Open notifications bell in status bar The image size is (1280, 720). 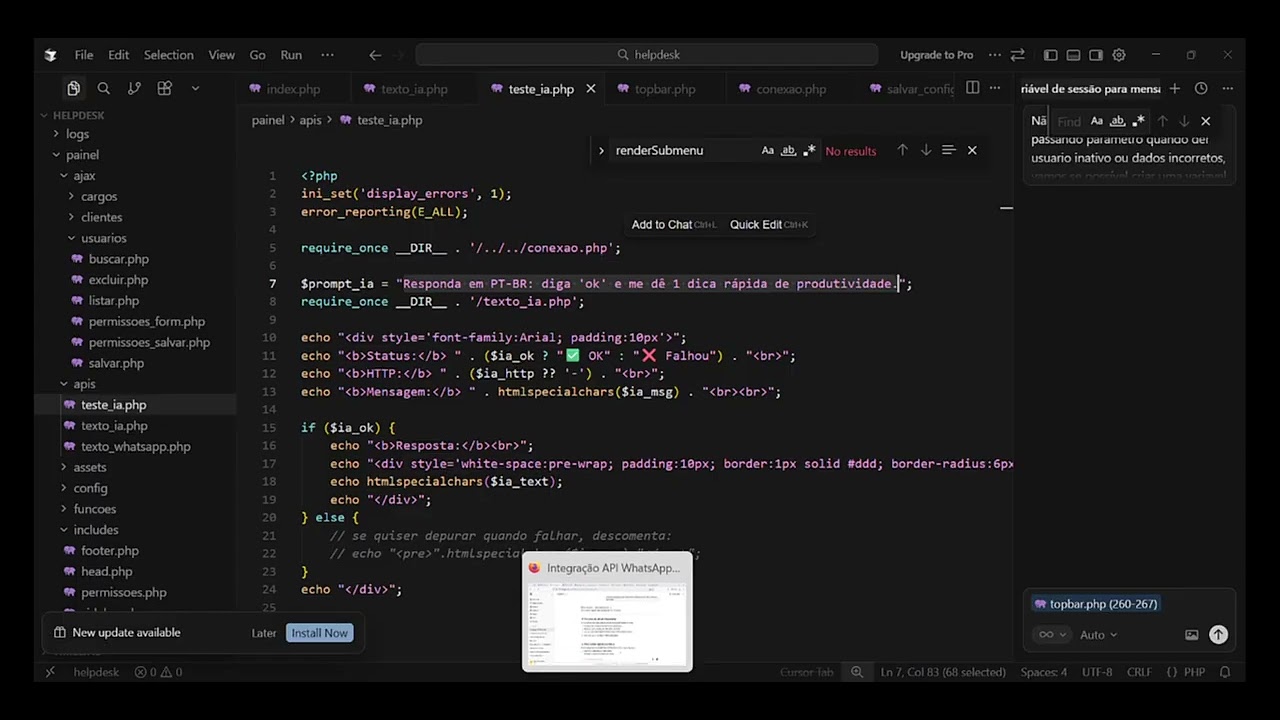(x=1225, y=672)
